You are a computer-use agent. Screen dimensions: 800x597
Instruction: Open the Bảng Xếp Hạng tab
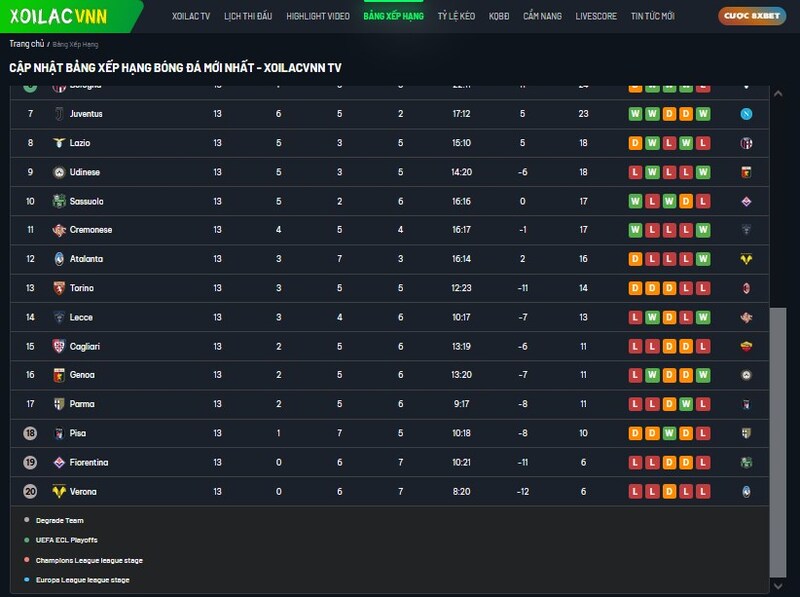pyautogui.click(x=393, y=17)
